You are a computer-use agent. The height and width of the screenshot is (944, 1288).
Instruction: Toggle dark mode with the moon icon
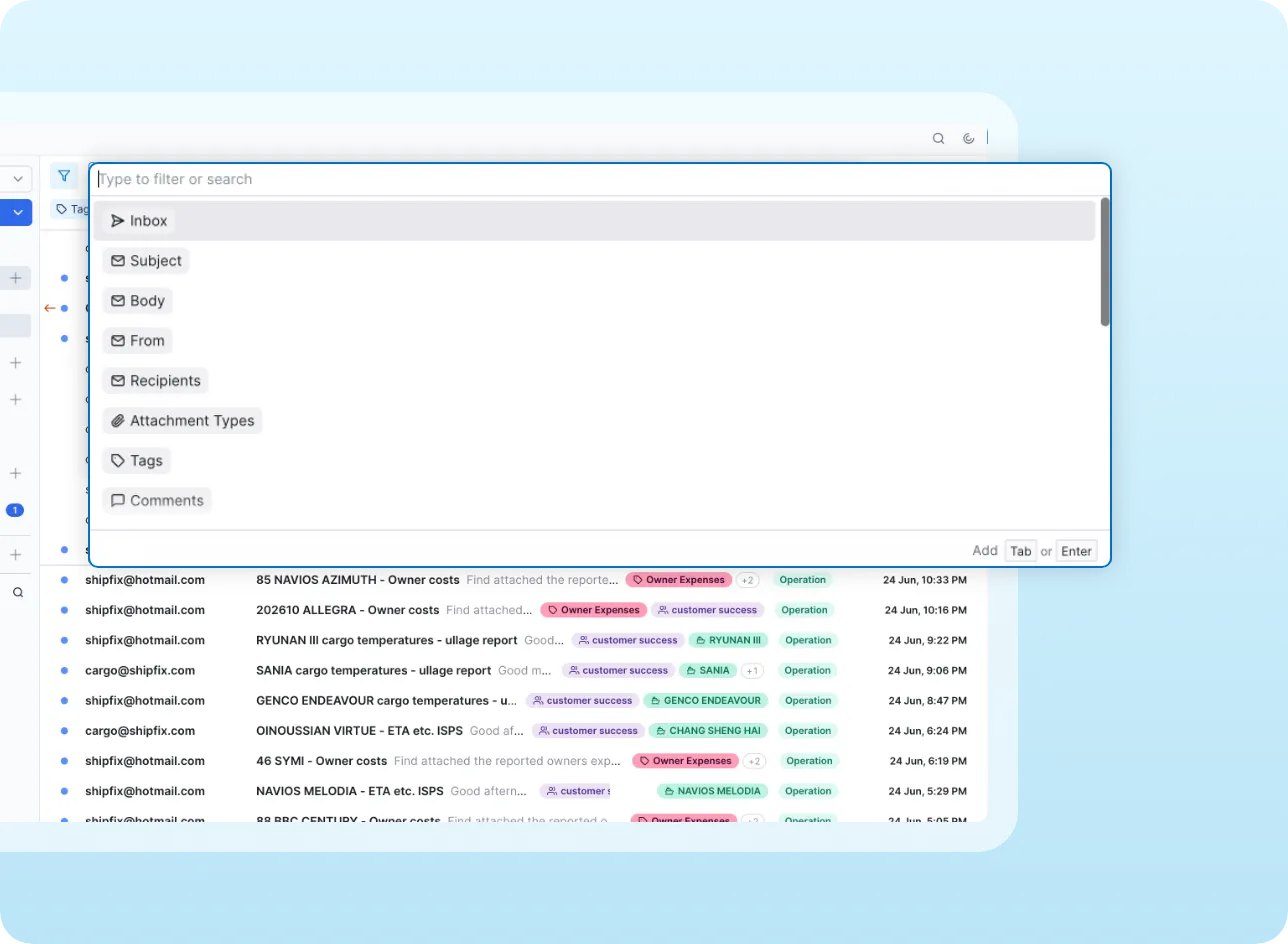(968, 139)
